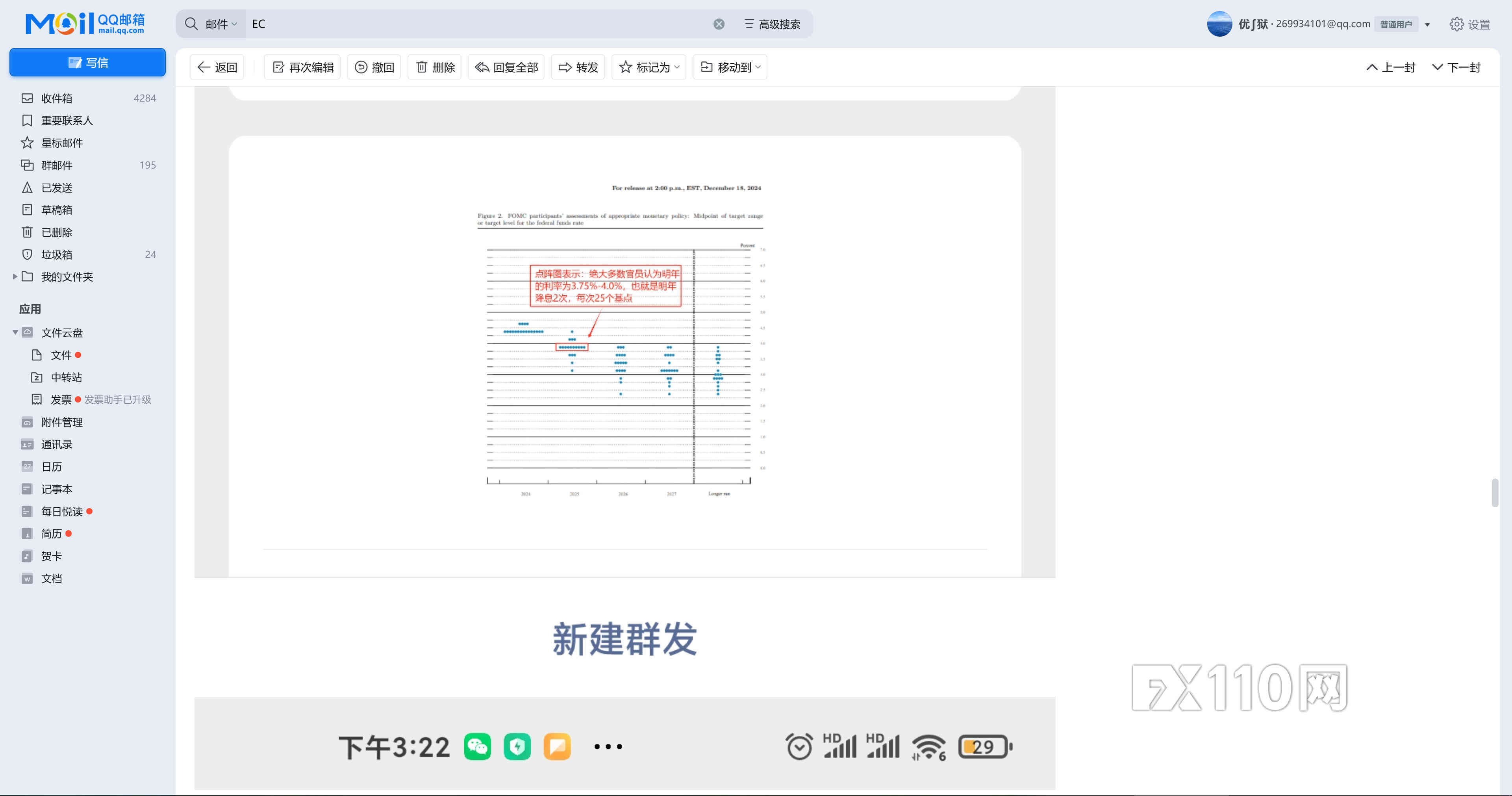Viewport: 1512px width, 796px height.
Task: Open the 邮件 search scope dropdown
Action: [x=221, y=24]
